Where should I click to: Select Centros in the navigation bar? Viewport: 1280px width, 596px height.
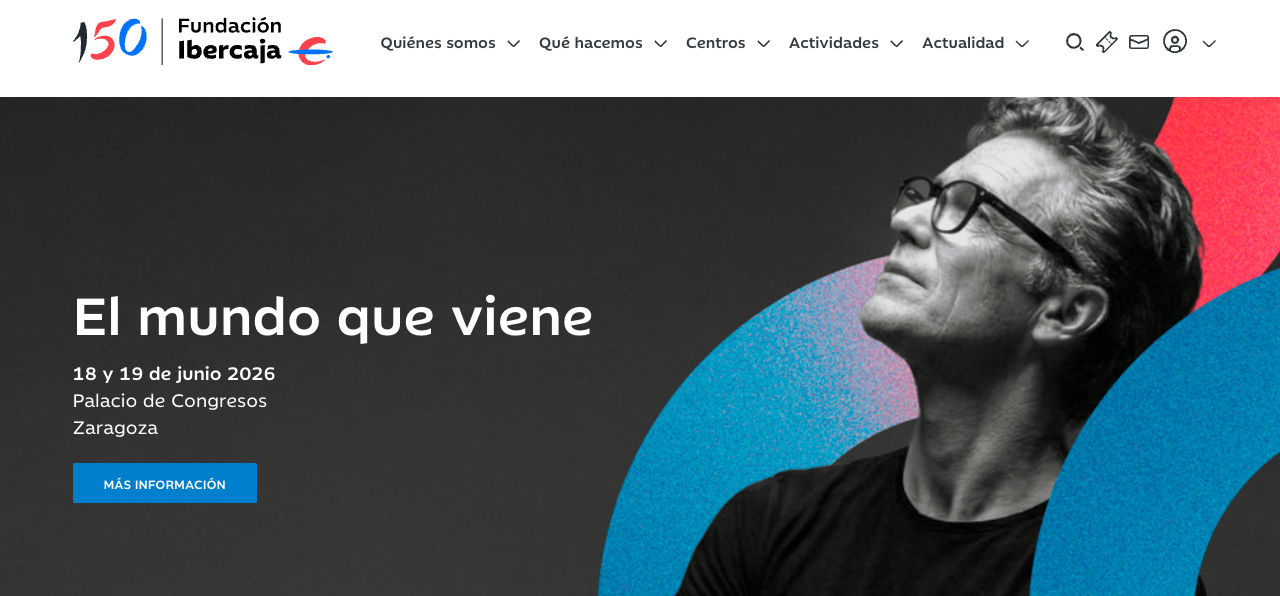tap(716, 43)
